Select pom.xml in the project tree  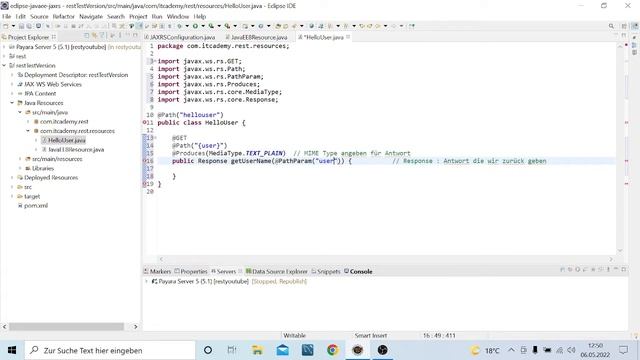(x=36, y=206)
